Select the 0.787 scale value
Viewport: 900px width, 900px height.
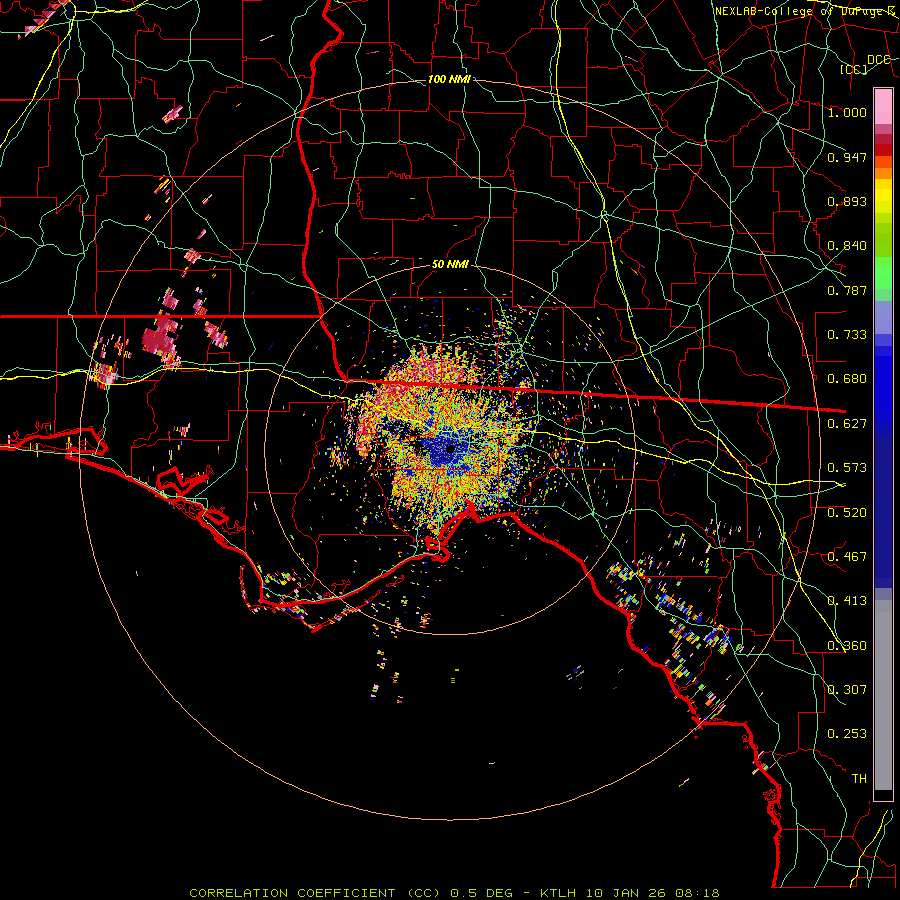point(847,290)
